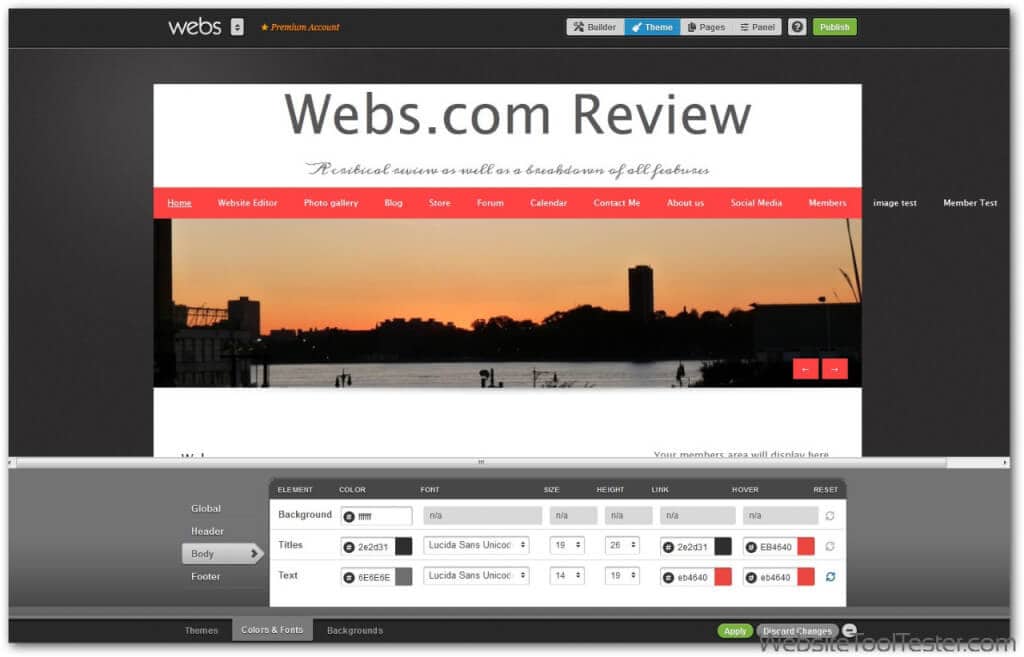Select the Global section
1024x657 pixels.
(206, 508)
